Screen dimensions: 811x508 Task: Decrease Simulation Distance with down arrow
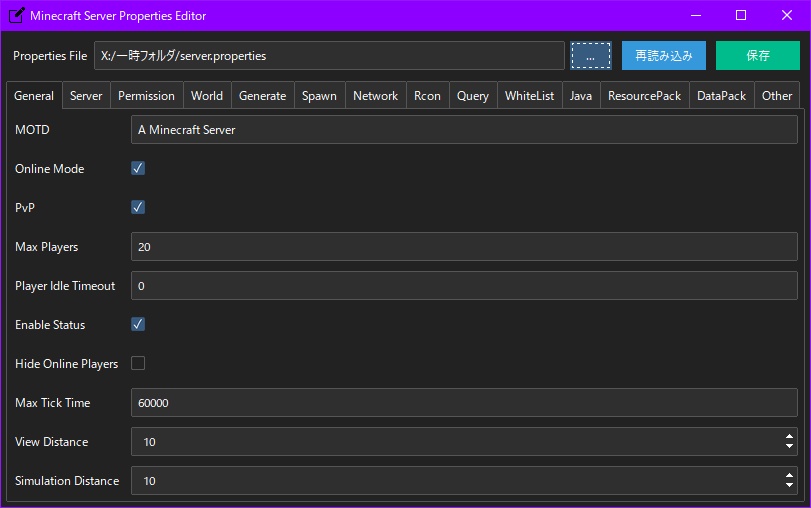pos(789,485)
